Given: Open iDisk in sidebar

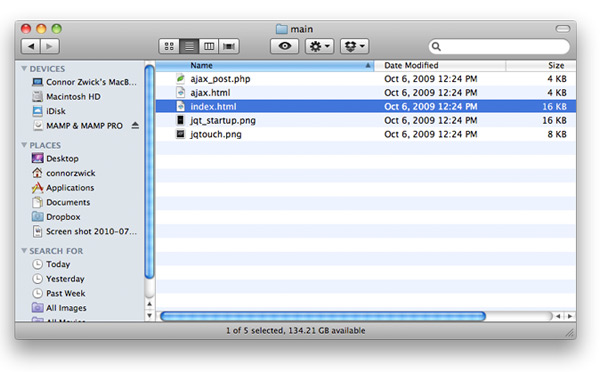Looking at the screenshot, I should [49, 111].
